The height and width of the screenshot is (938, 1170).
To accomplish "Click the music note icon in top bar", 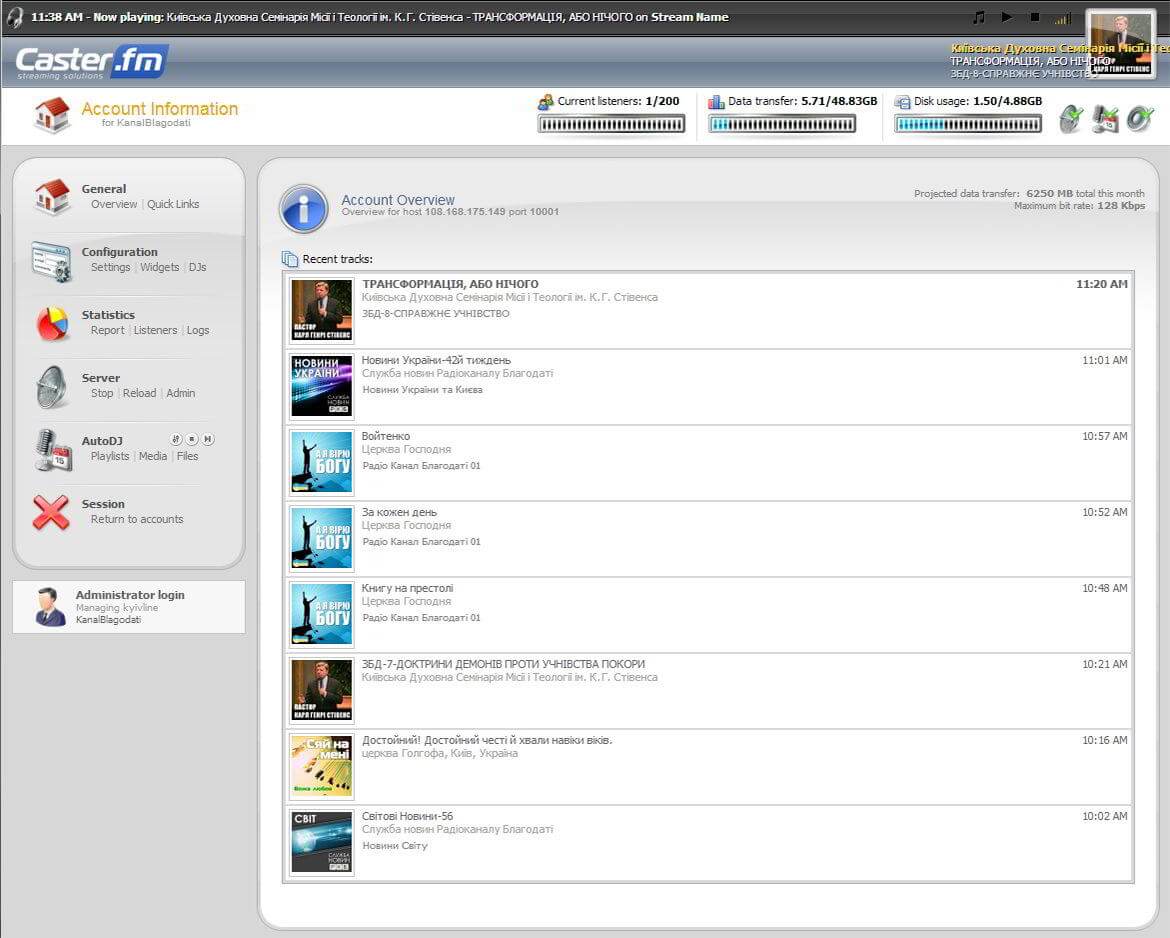I will point(979,17).
